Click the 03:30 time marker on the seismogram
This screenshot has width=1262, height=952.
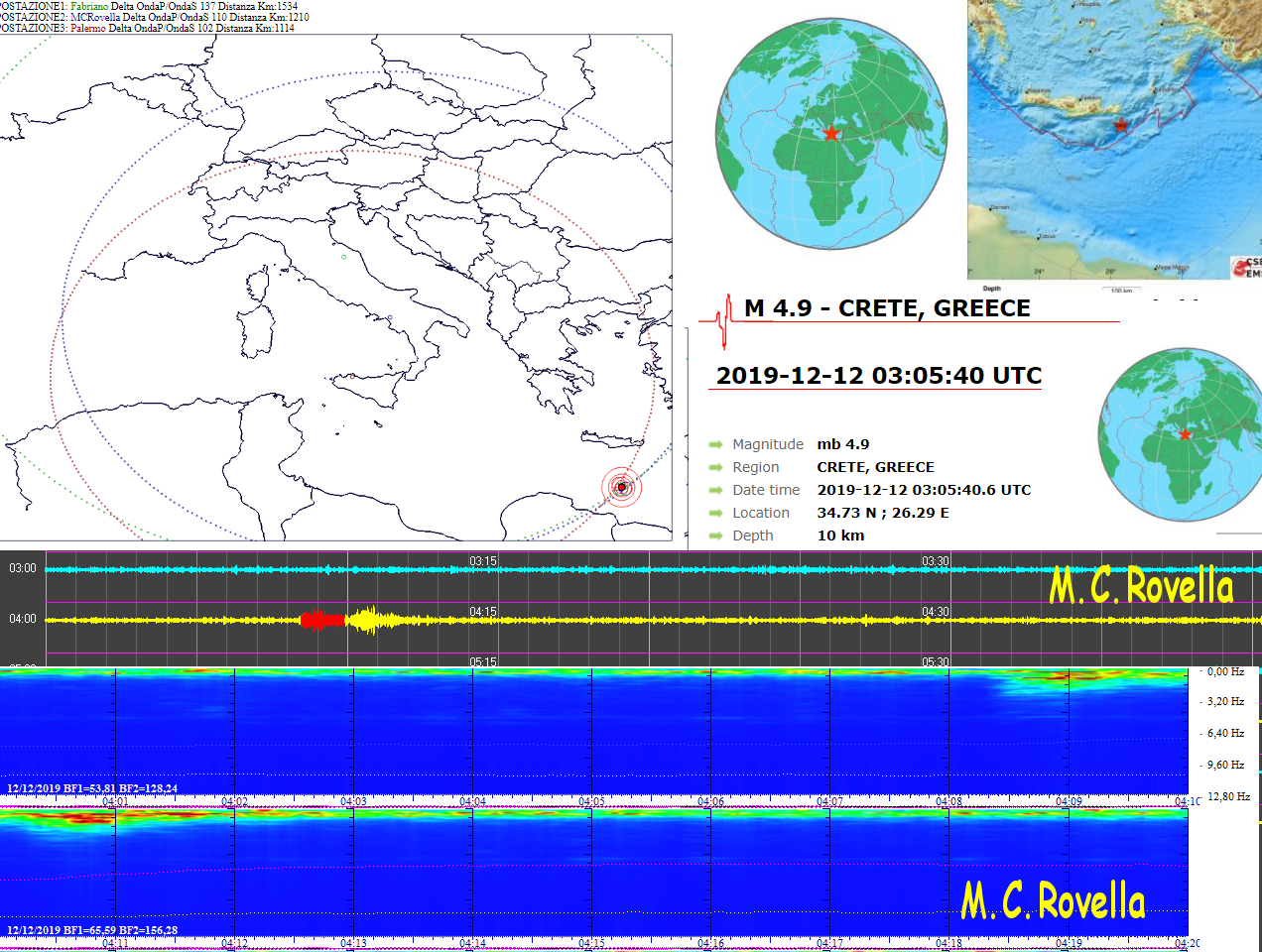pyautogui.click(x=936, y=561)
